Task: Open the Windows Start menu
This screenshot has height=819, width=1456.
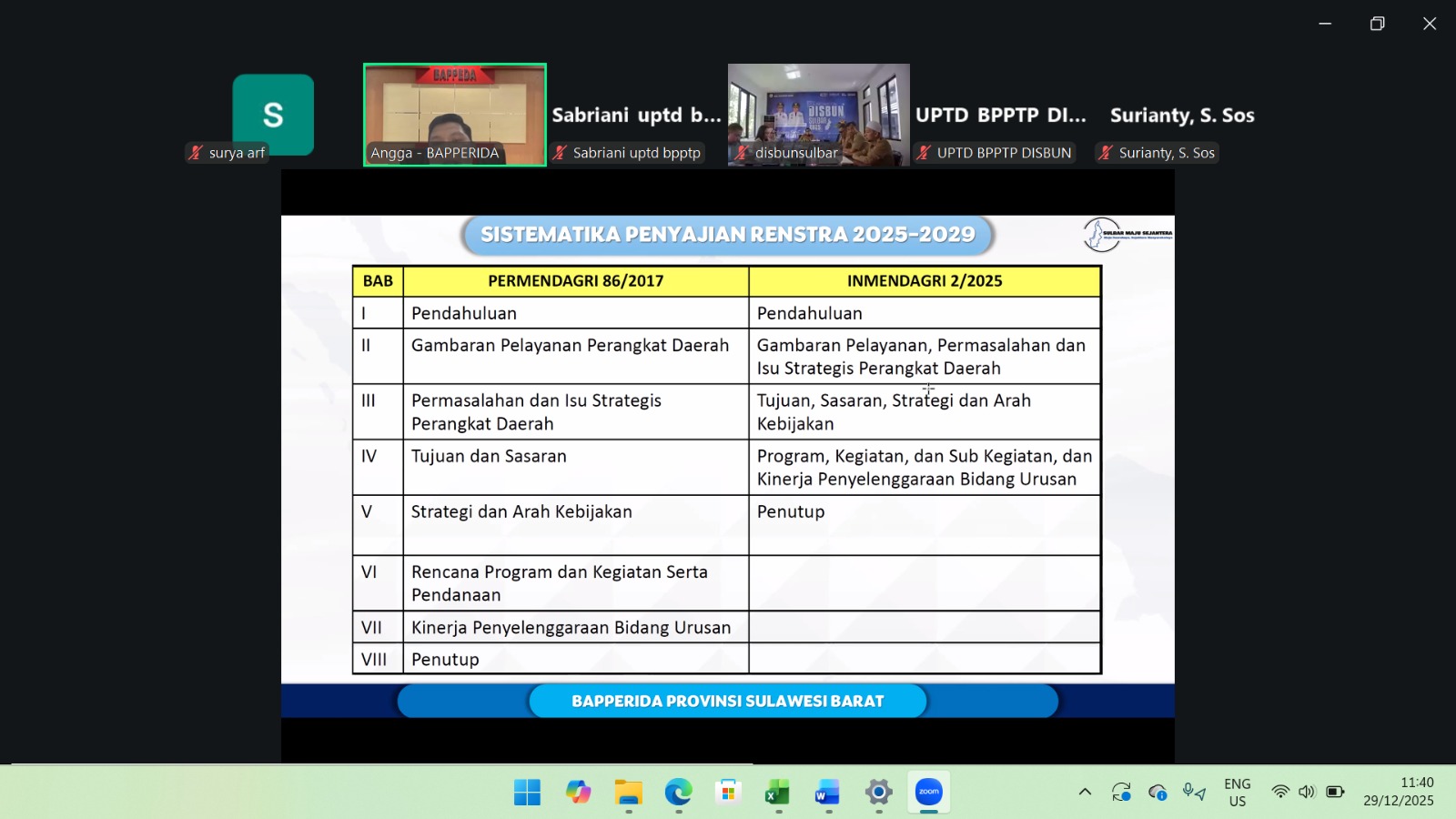Action: (527, 793)
